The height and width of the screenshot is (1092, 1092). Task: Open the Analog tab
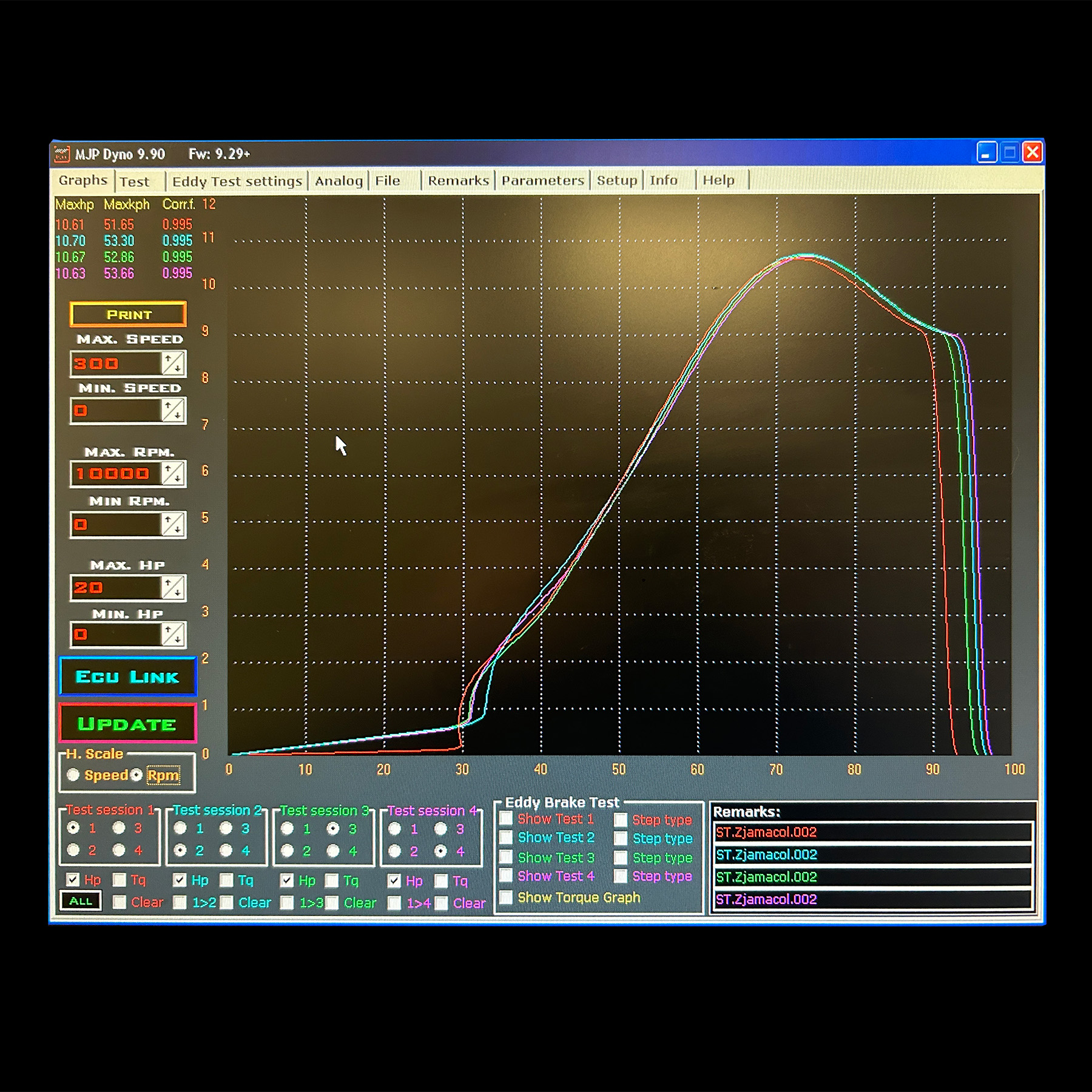click(x=339, y=181)
